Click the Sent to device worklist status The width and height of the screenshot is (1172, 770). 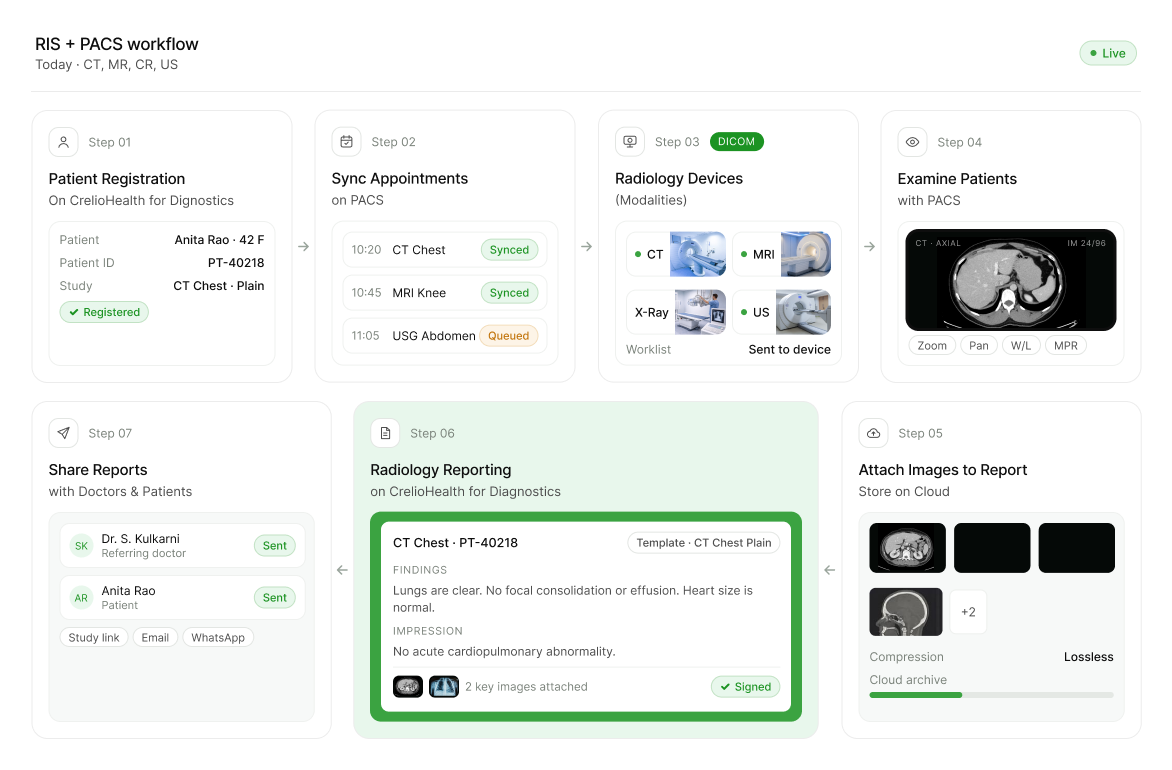pos(789,350)
